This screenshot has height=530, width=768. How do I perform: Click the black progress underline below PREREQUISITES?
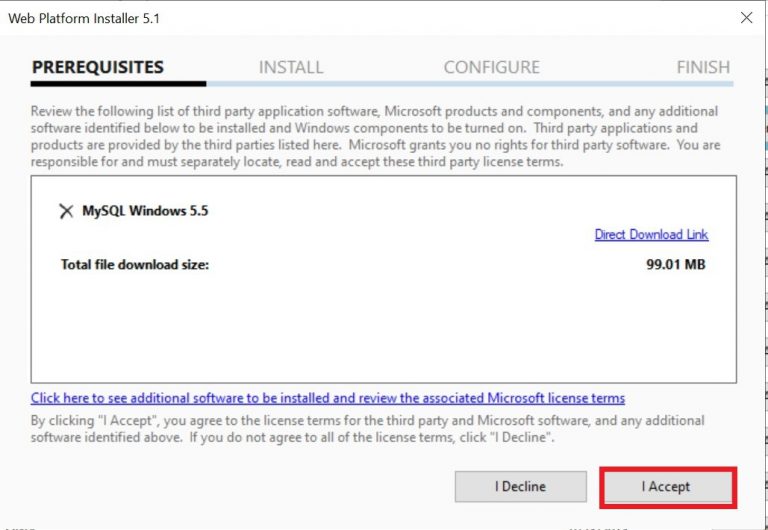118,84
